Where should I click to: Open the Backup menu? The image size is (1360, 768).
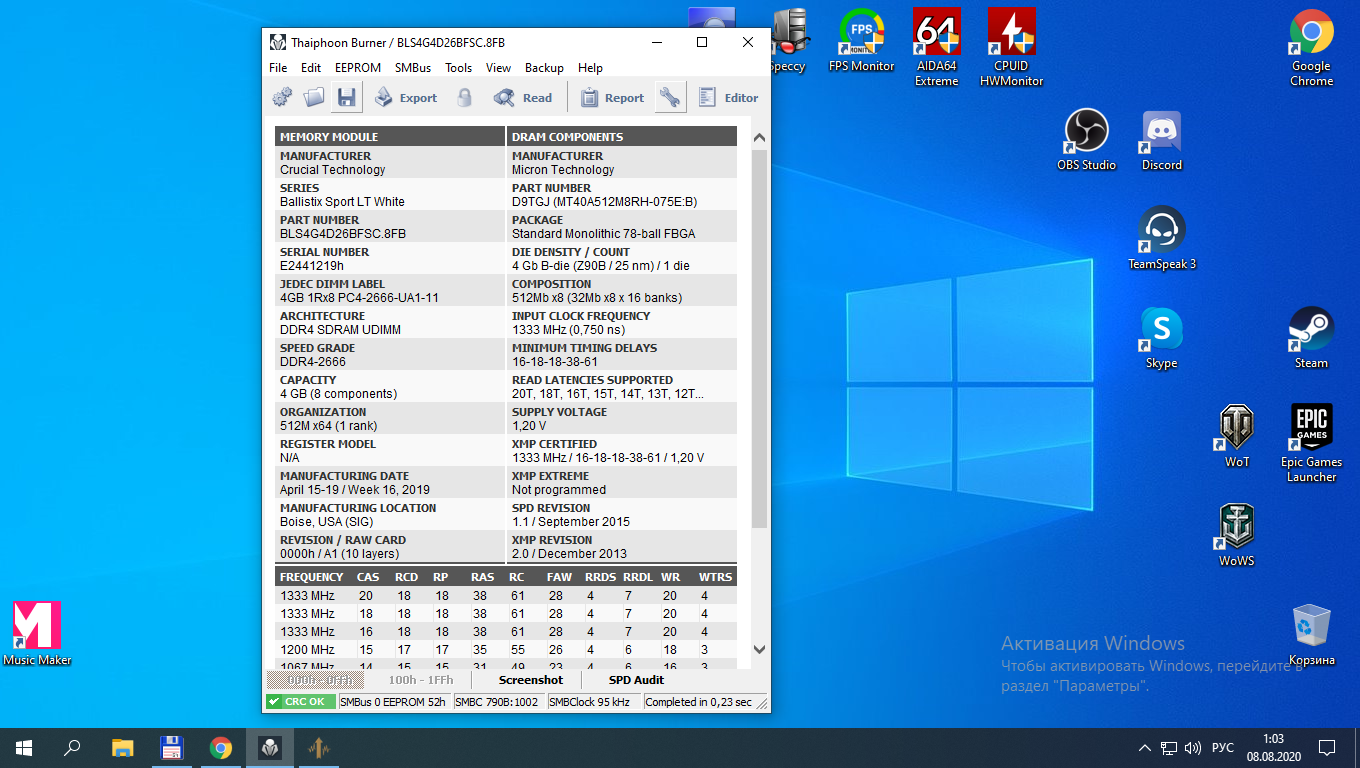(x=544, y=68)
